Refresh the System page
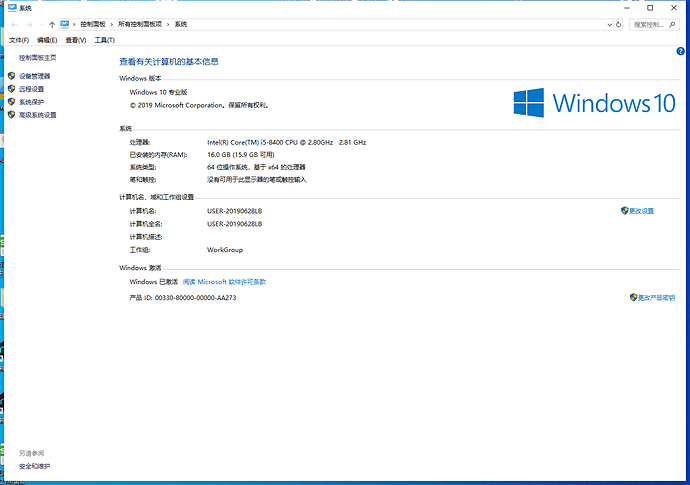The image size is (690, 485). (618, 25)
